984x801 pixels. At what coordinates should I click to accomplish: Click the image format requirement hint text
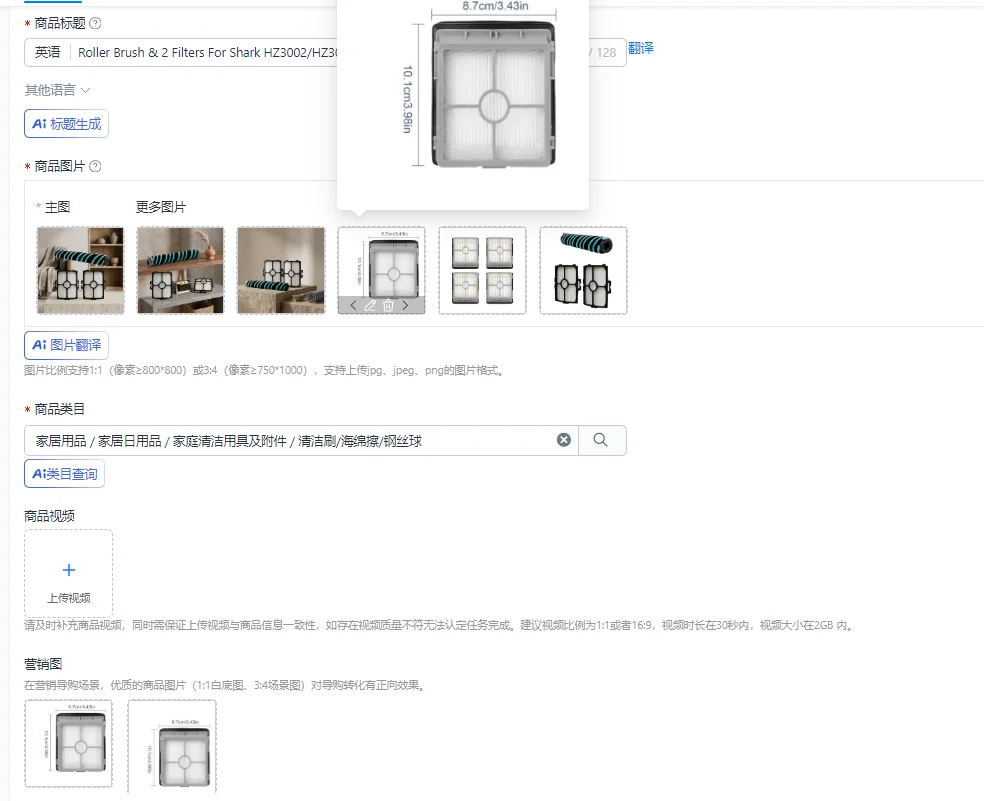pyautogui.click(x=264, y=370)
